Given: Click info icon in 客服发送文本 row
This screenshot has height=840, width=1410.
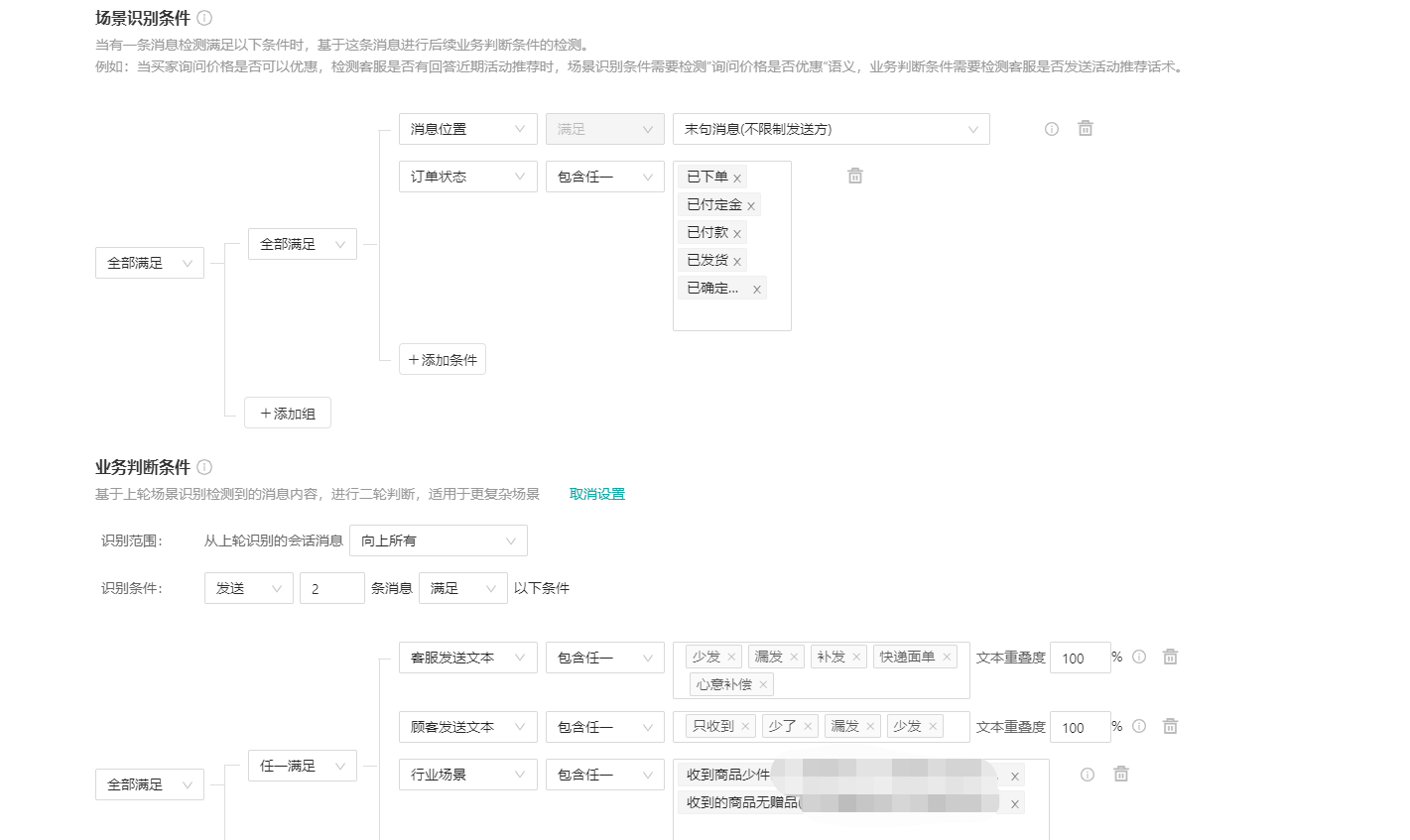Looking at the screenshot, I should coord(1139,657).
